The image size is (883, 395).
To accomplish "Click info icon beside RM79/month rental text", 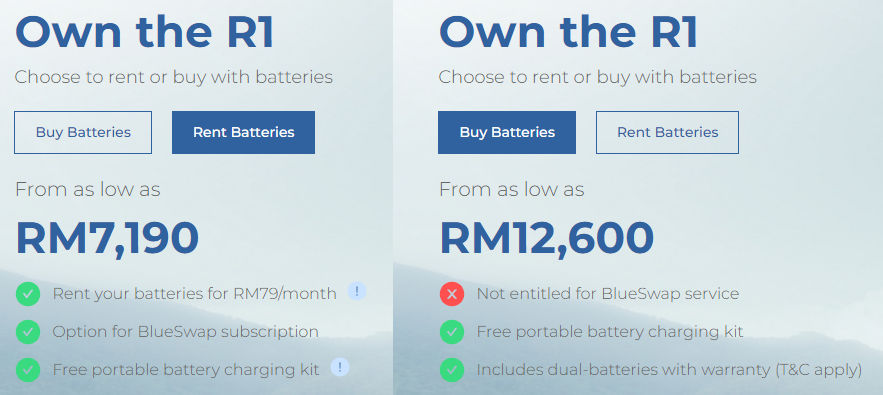I will pyautogui.click(x=357, y=291).
